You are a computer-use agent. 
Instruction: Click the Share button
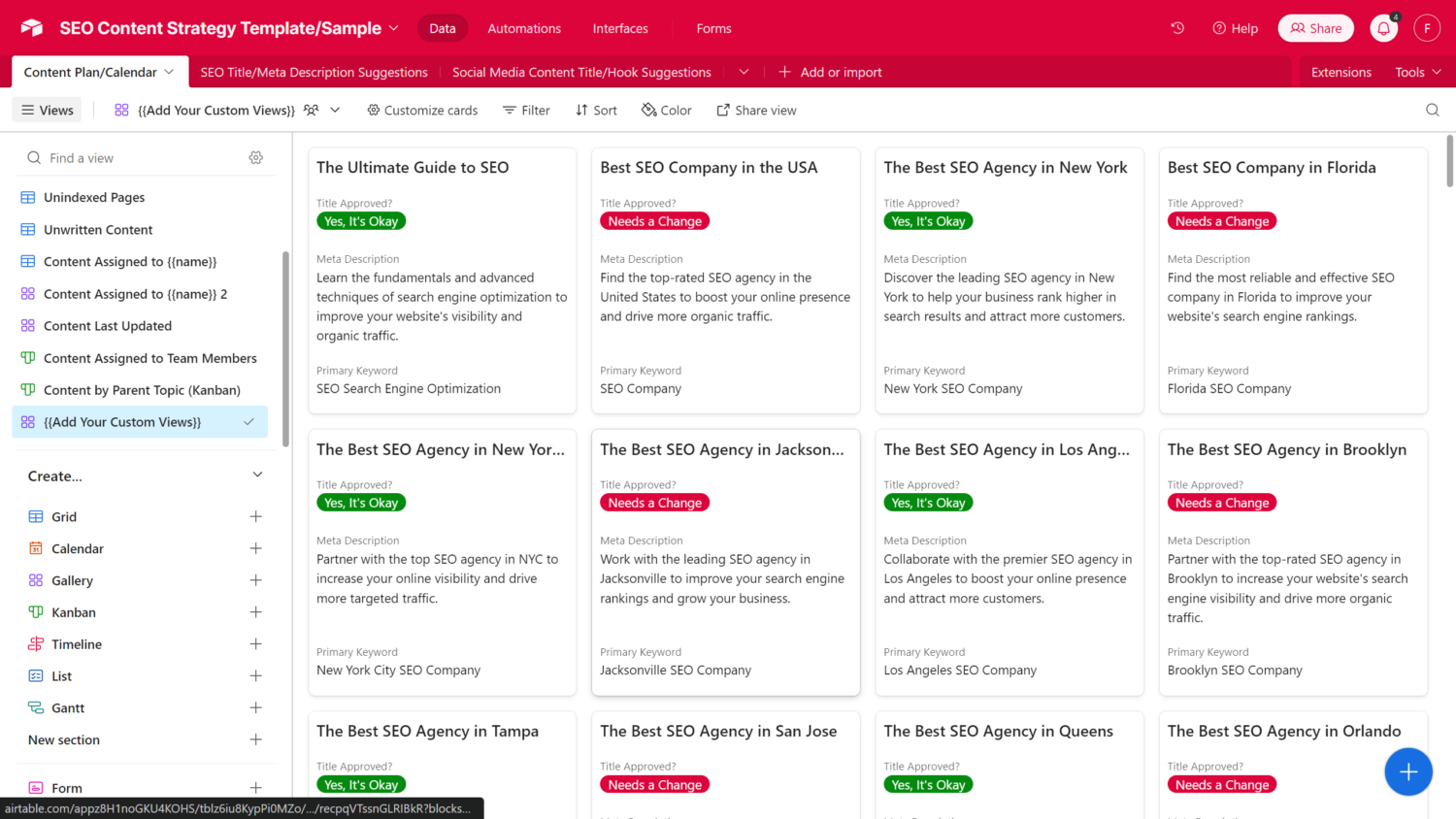point(1315,28)
